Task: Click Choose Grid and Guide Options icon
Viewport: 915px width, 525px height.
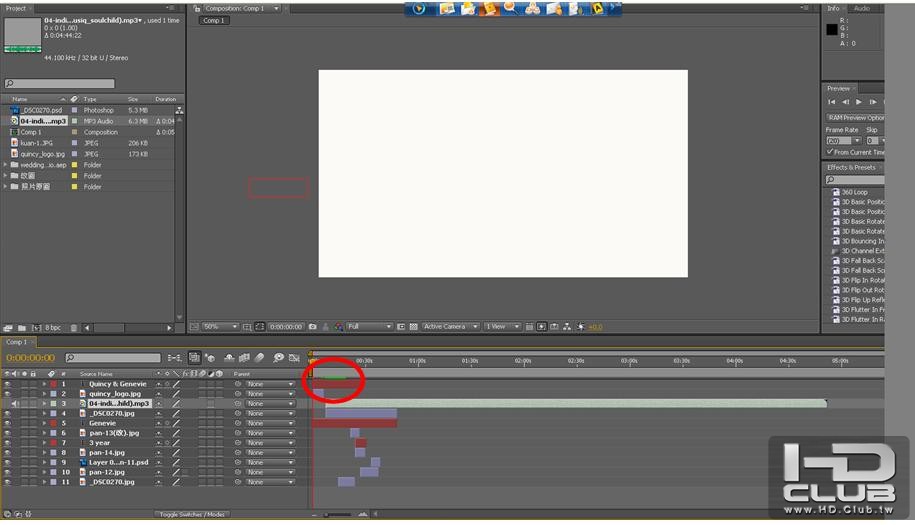Action: click(247, 327)
